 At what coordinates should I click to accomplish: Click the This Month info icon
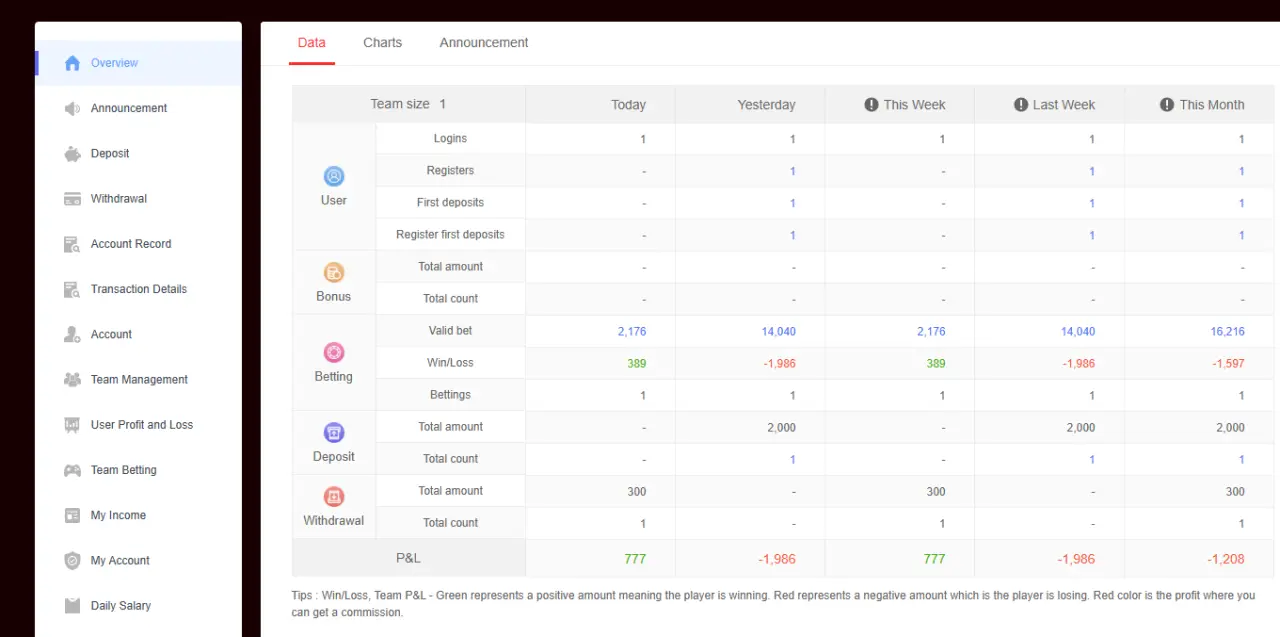coord(1167,104)
